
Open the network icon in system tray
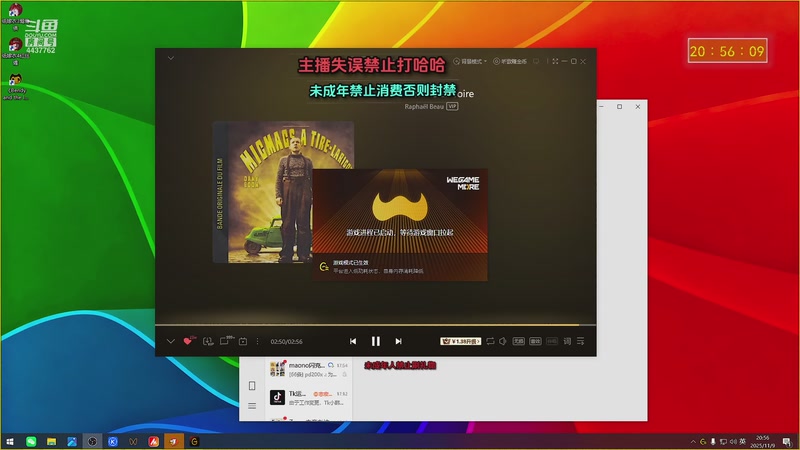point(723,442)
